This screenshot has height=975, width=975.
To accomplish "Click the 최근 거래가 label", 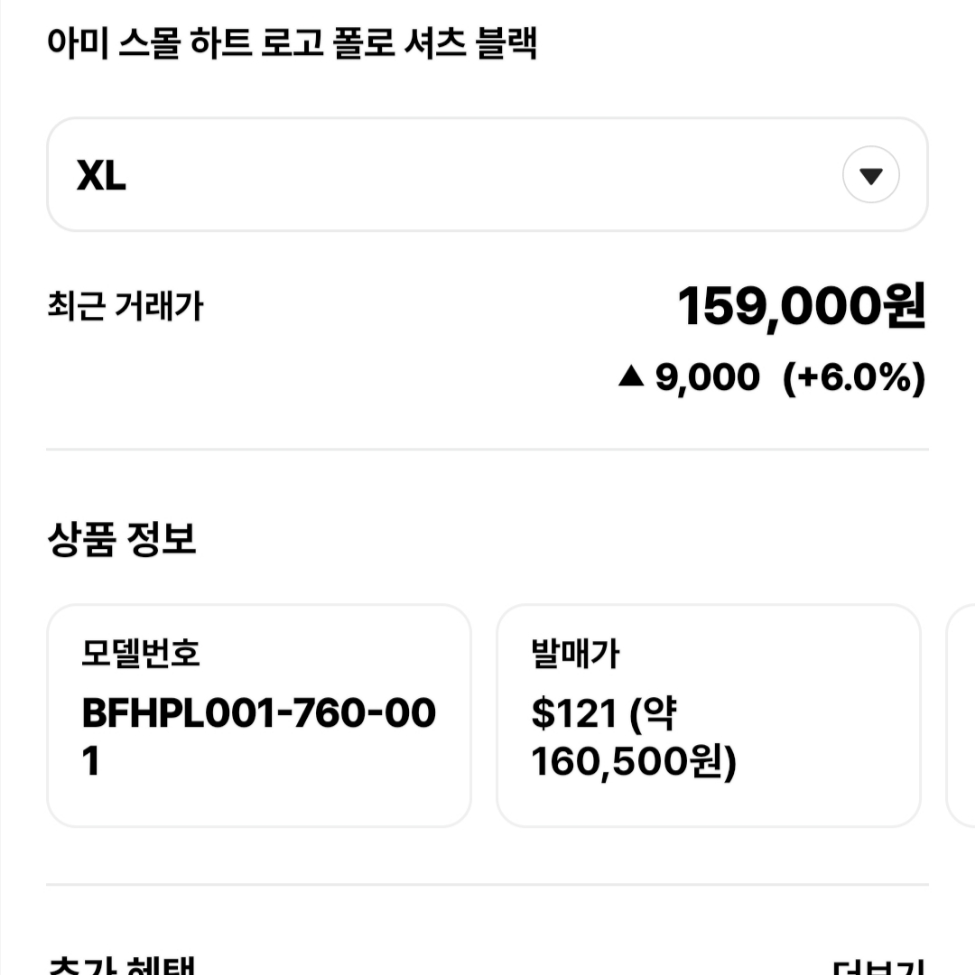I will (126, 306).
